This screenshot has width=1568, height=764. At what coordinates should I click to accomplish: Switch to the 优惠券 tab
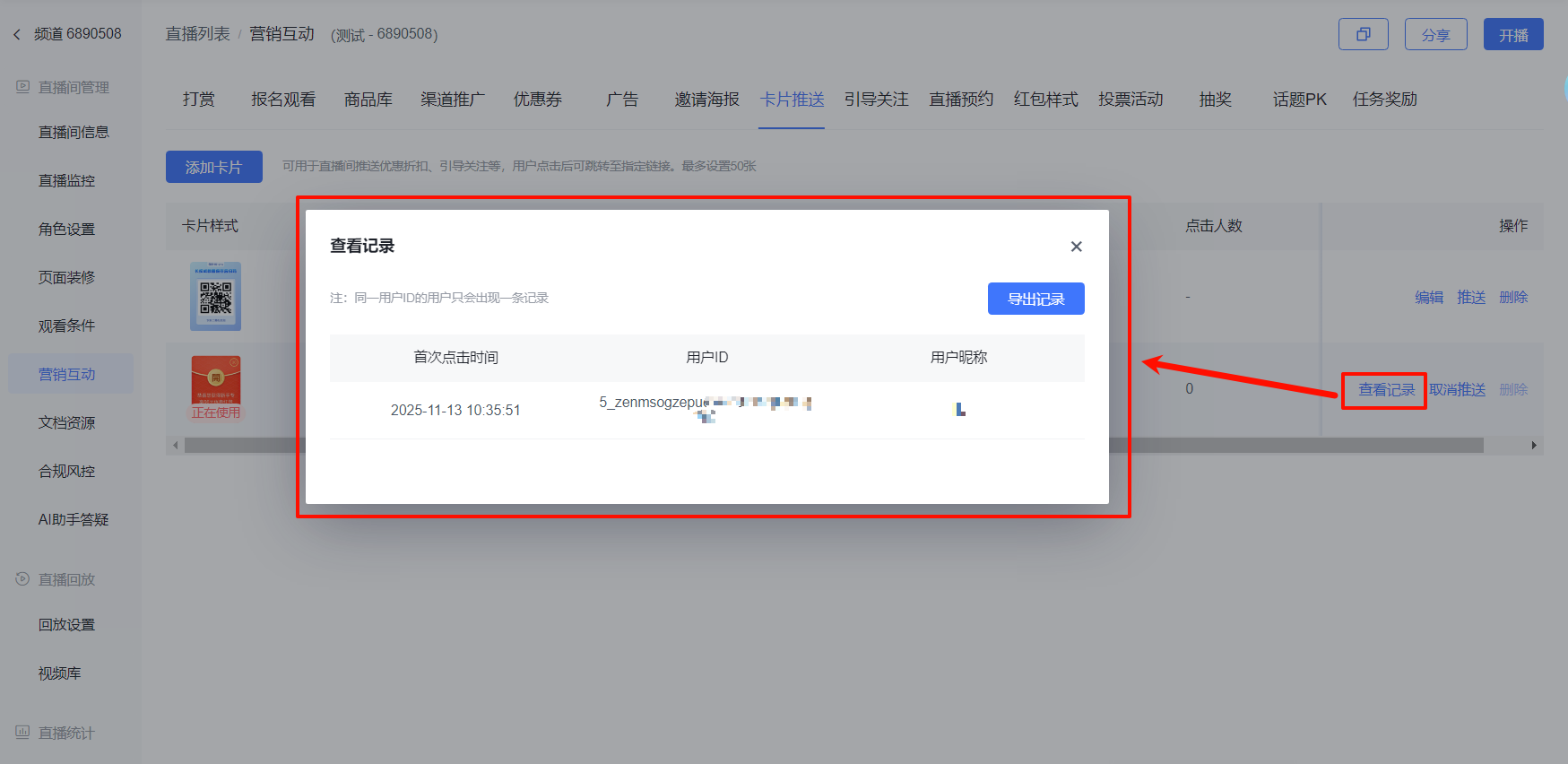(538, 100)
